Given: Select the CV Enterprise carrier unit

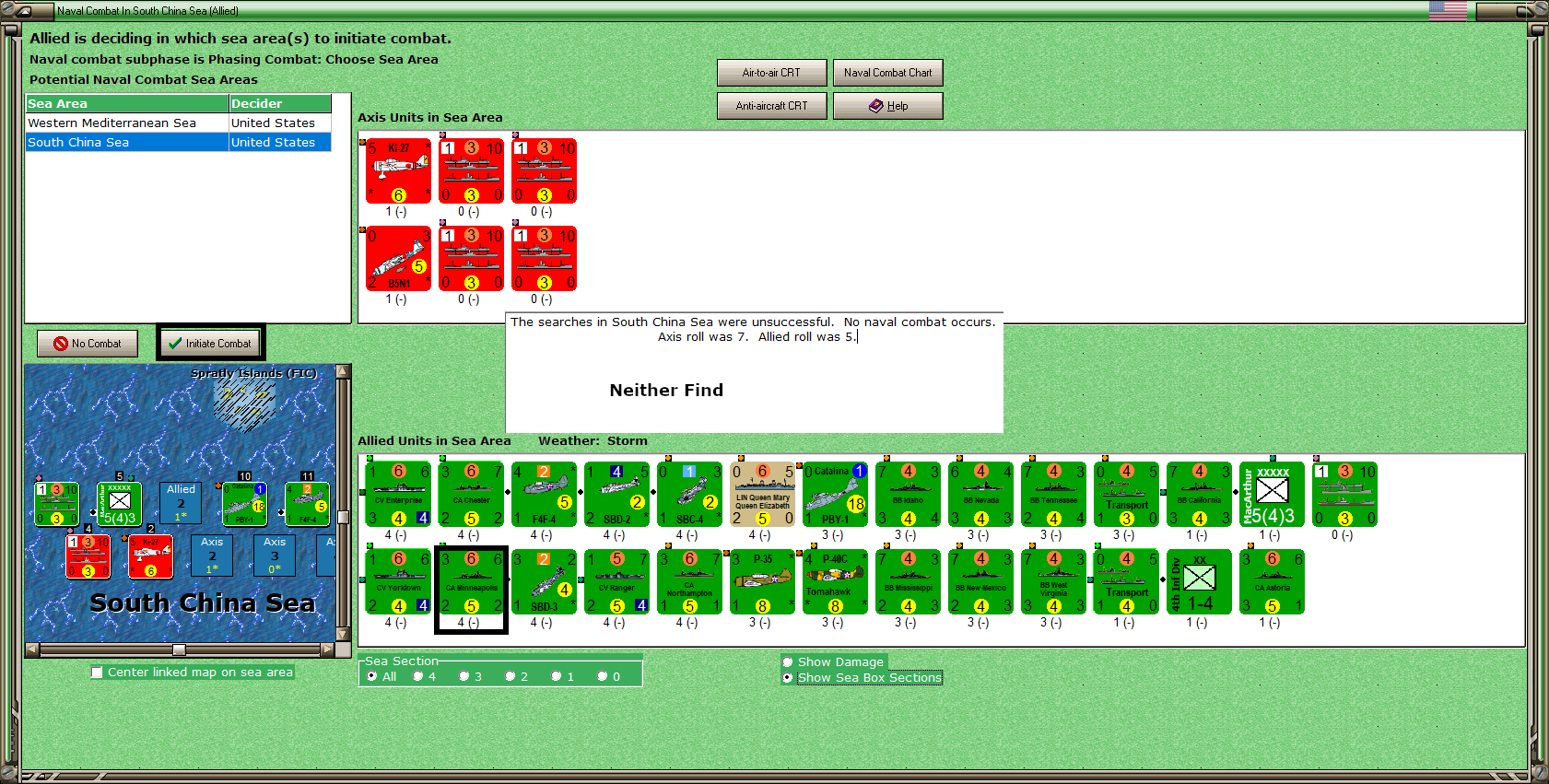Looking at the screenshot, I should (398, 495).
